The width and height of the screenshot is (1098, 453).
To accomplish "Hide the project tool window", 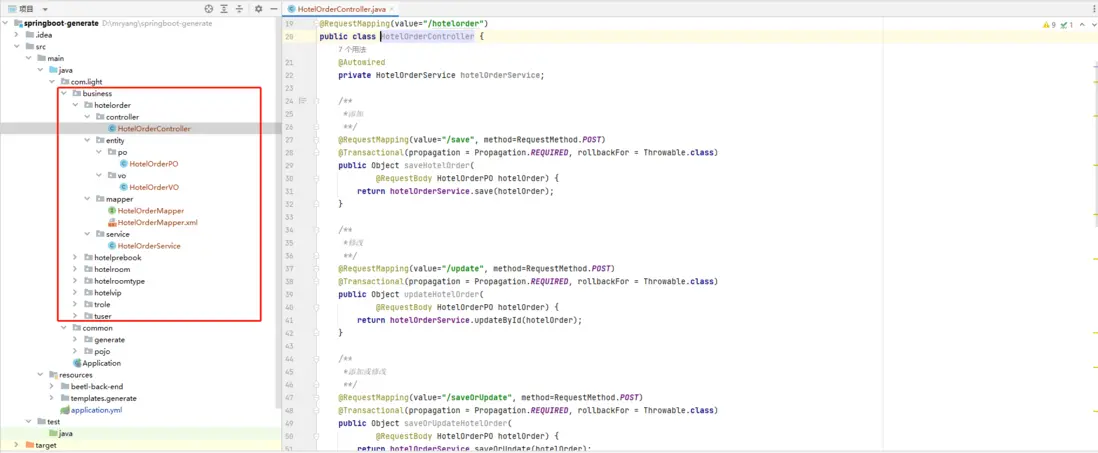I will pyautogui.click(x=273, y=9).
